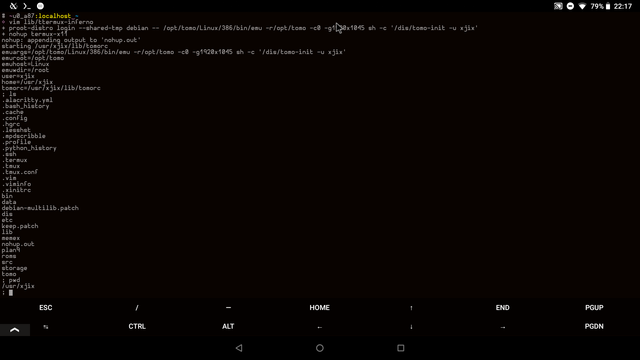This screenshot has height=360, width=640.
Task: Click the /usr/xjix pwd output
Action: [x=18, y=286]
